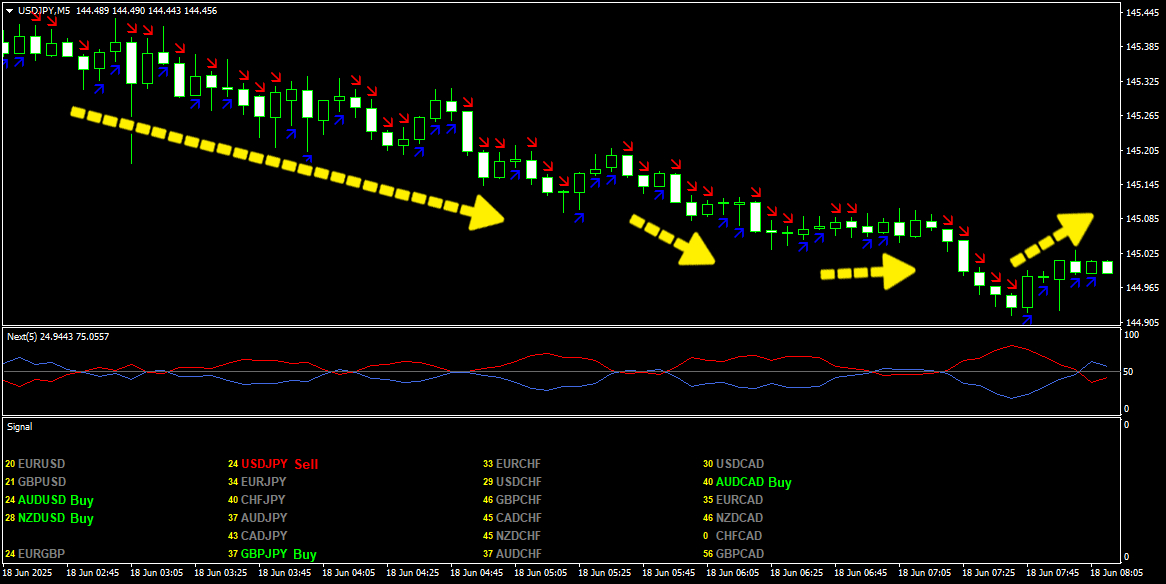Select the AUDCAD Buy signal

coord(752,482)
